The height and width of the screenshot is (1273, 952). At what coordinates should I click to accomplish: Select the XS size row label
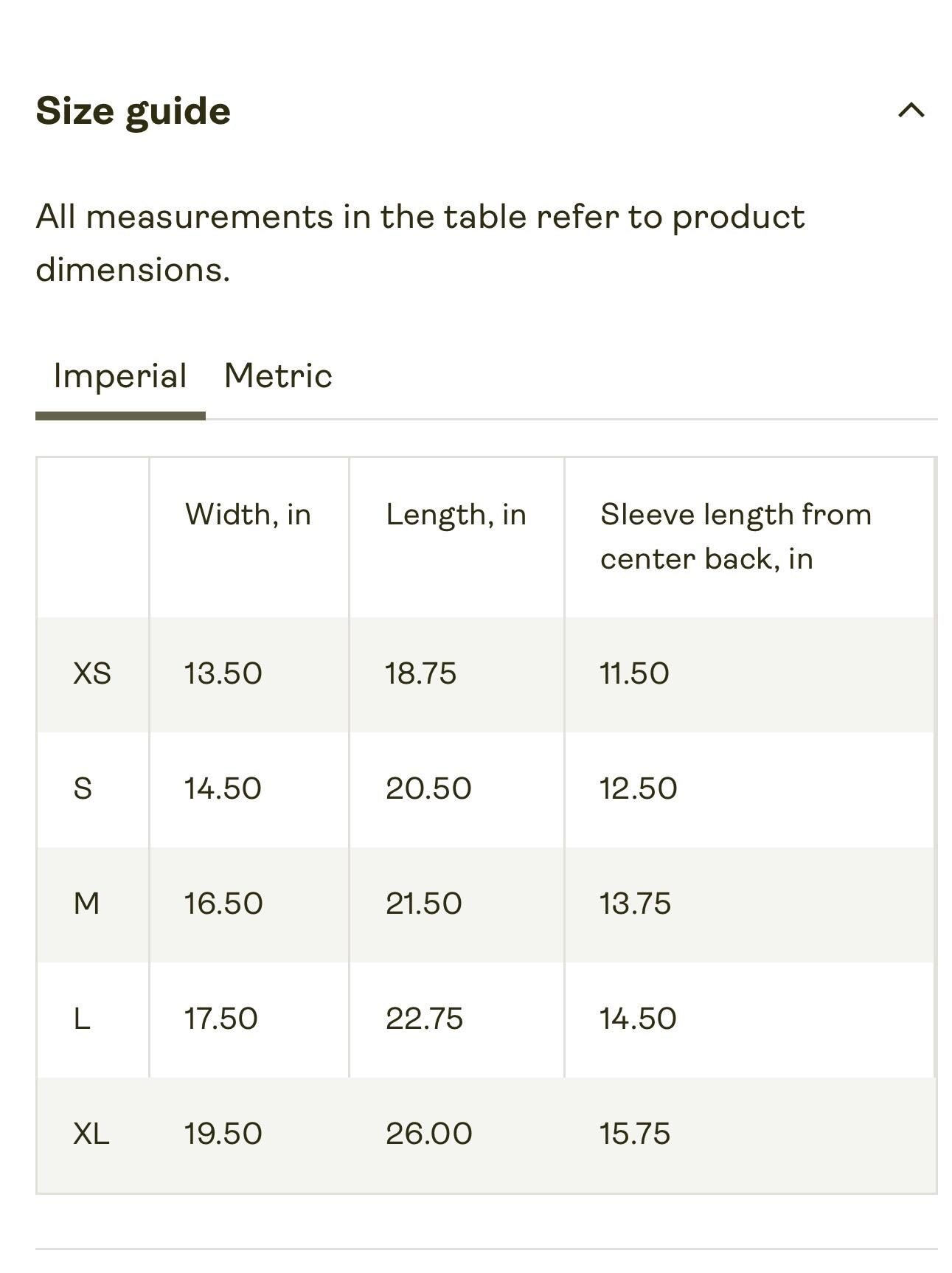[92, 673]
